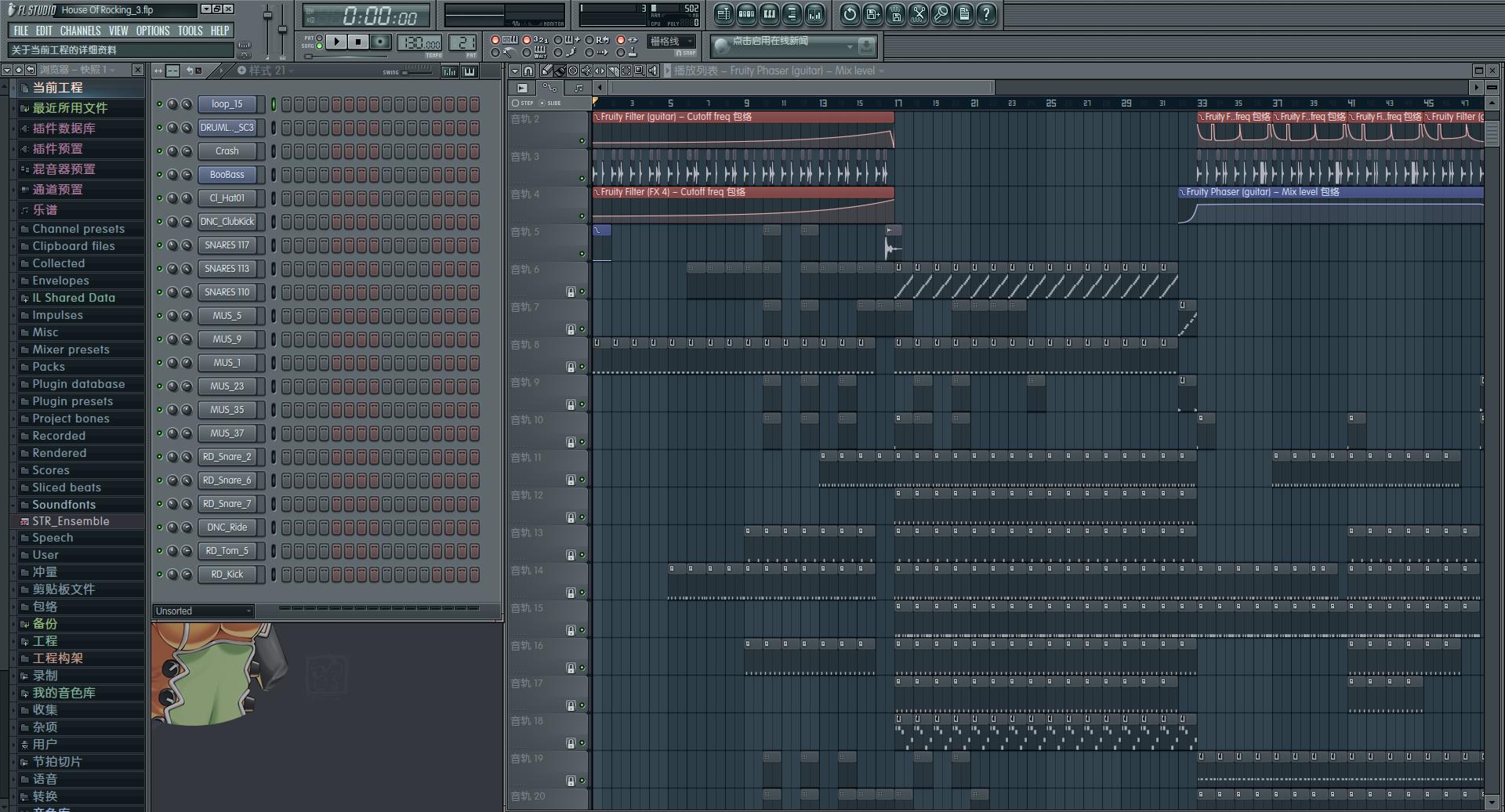Viewport: 1505px width, 812px height.
Task: Open the FILE menu
Action: [x=21, y=31]
